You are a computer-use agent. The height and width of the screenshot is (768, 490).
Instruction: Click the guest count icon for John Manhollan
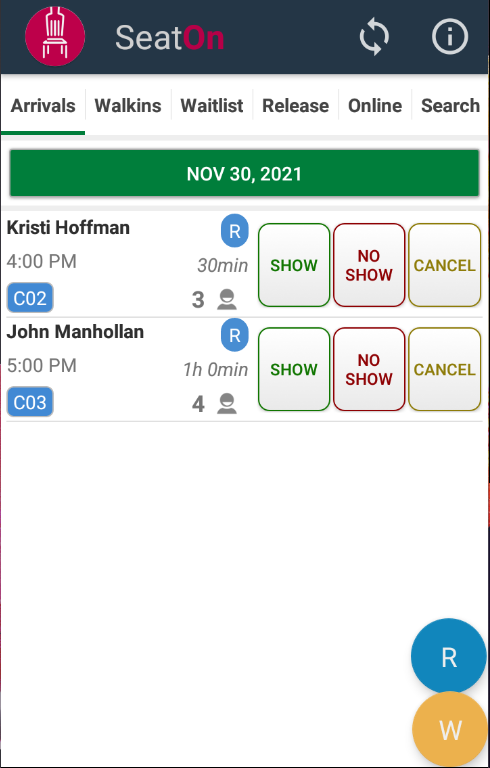pyautogui.click(x=227, y=404)
